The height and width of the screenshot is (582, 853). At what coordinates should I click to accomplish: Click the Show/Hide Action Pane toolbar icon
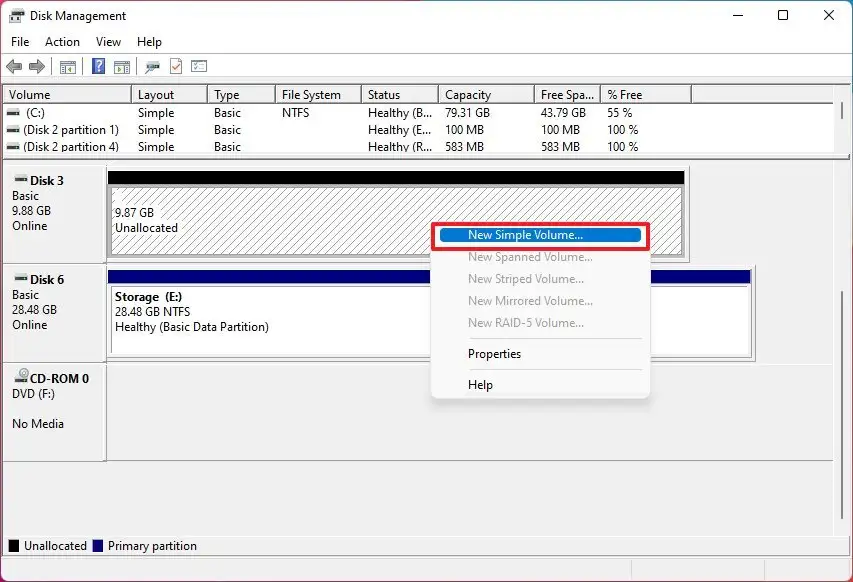121,66
